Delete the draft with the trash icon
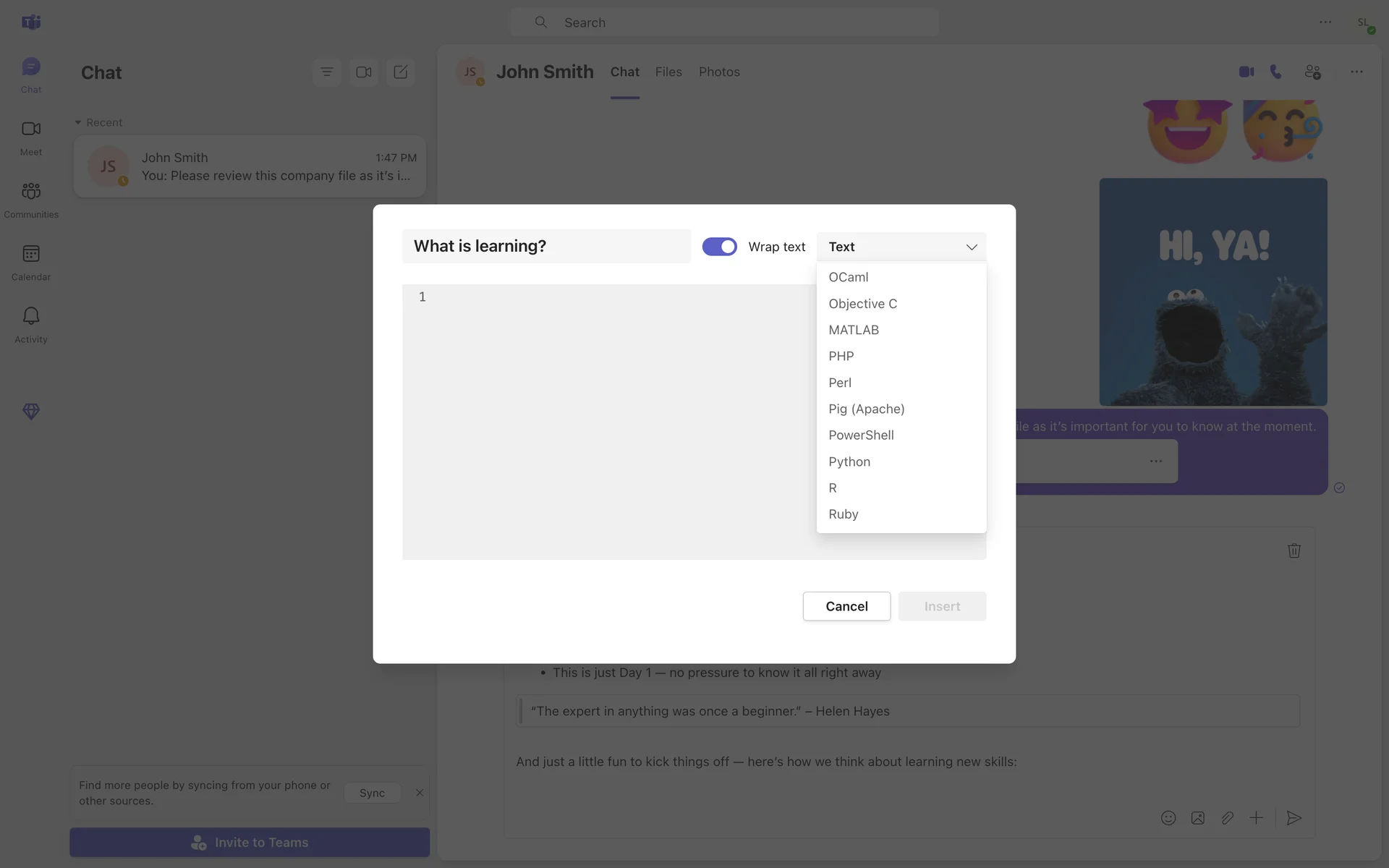Image resolution: width=1389 pixels, height=868 pixels. (x=1294, y=550)
